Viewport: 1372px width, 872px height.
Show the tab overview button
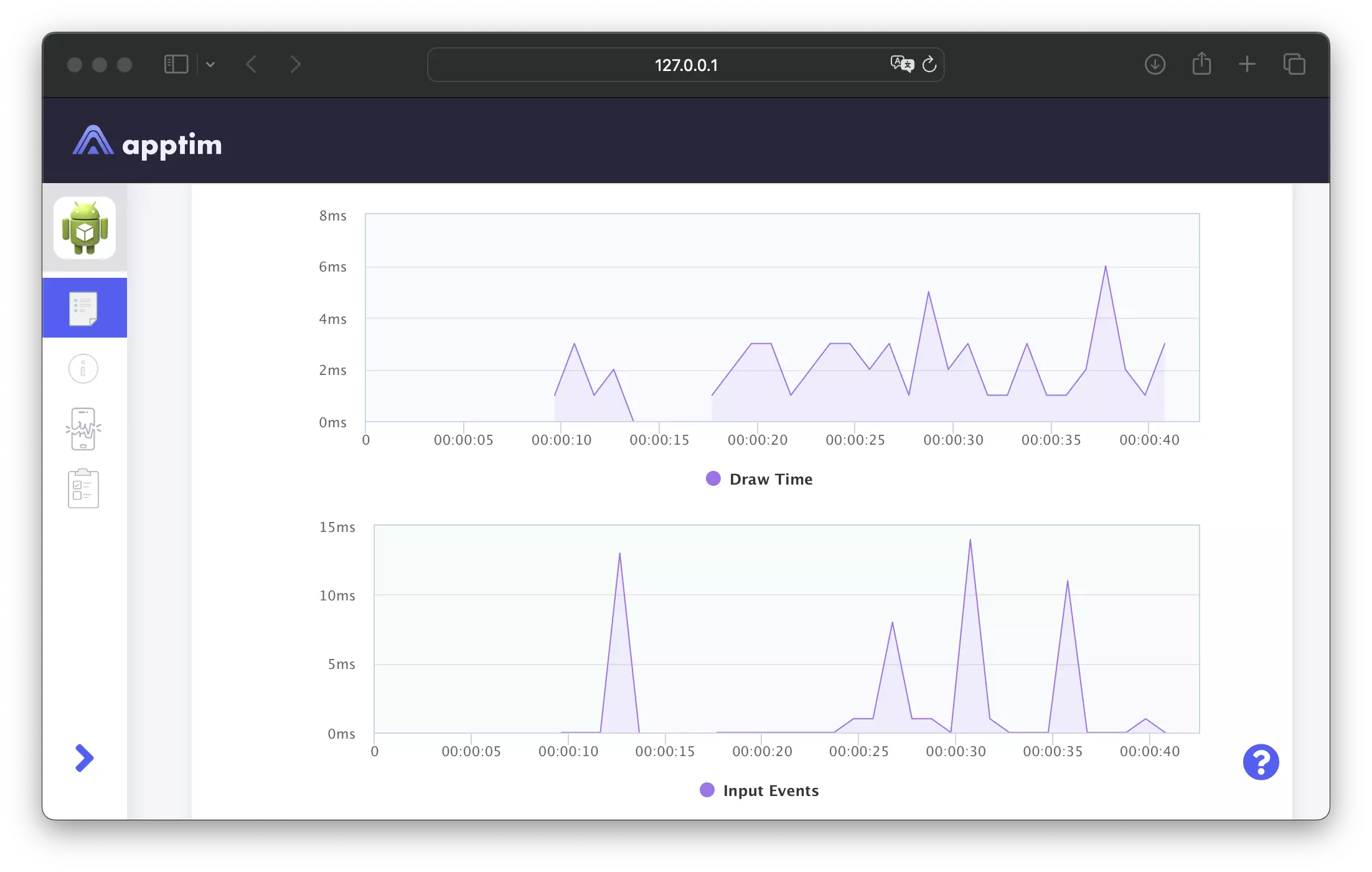pyautogui.click(x=1294, y=64)
